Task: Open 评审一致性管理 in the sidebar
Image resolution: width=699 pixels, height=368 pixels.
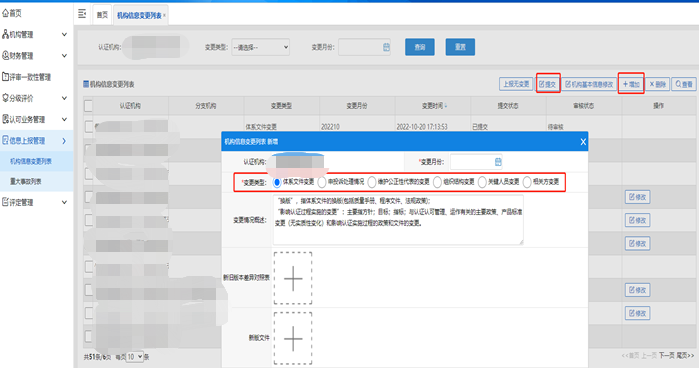Action: 27,77
